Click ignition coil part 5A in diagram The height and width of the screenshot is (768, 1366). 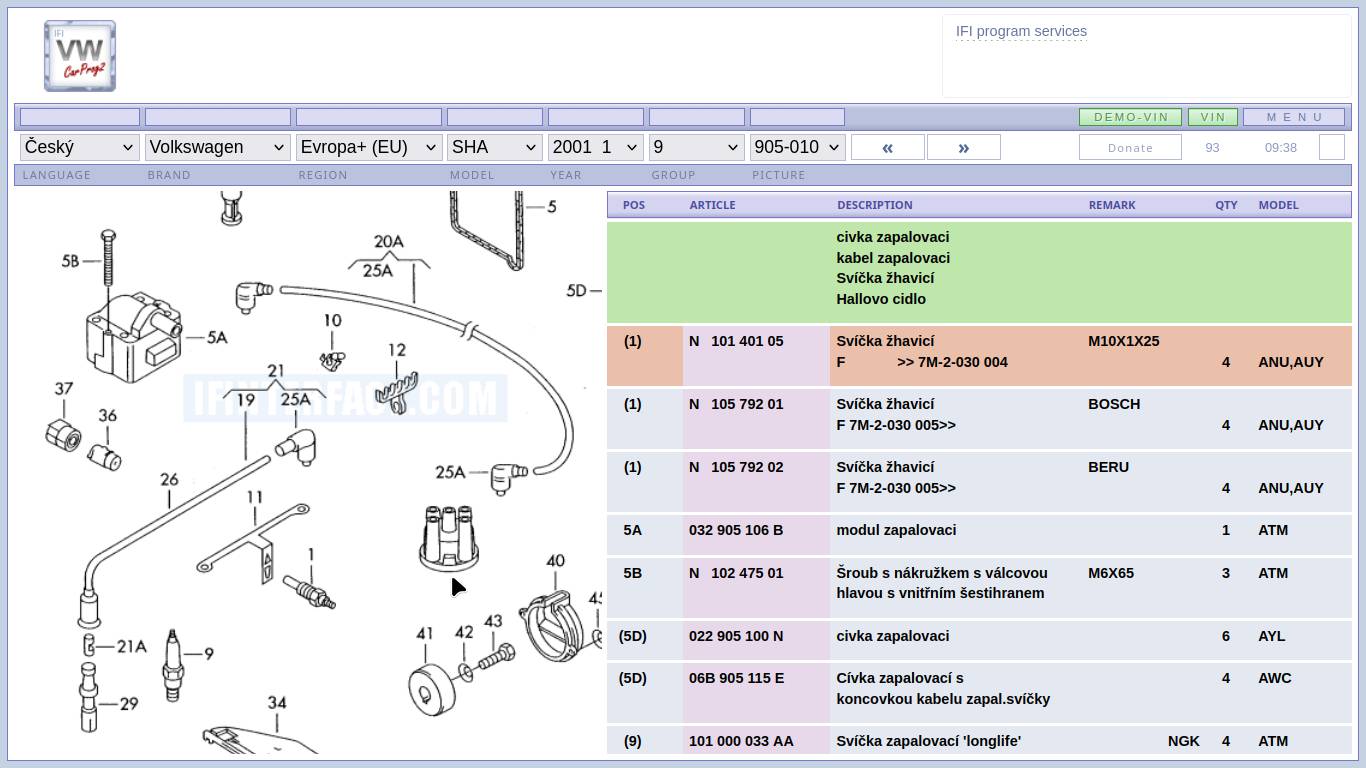(130, 332)
